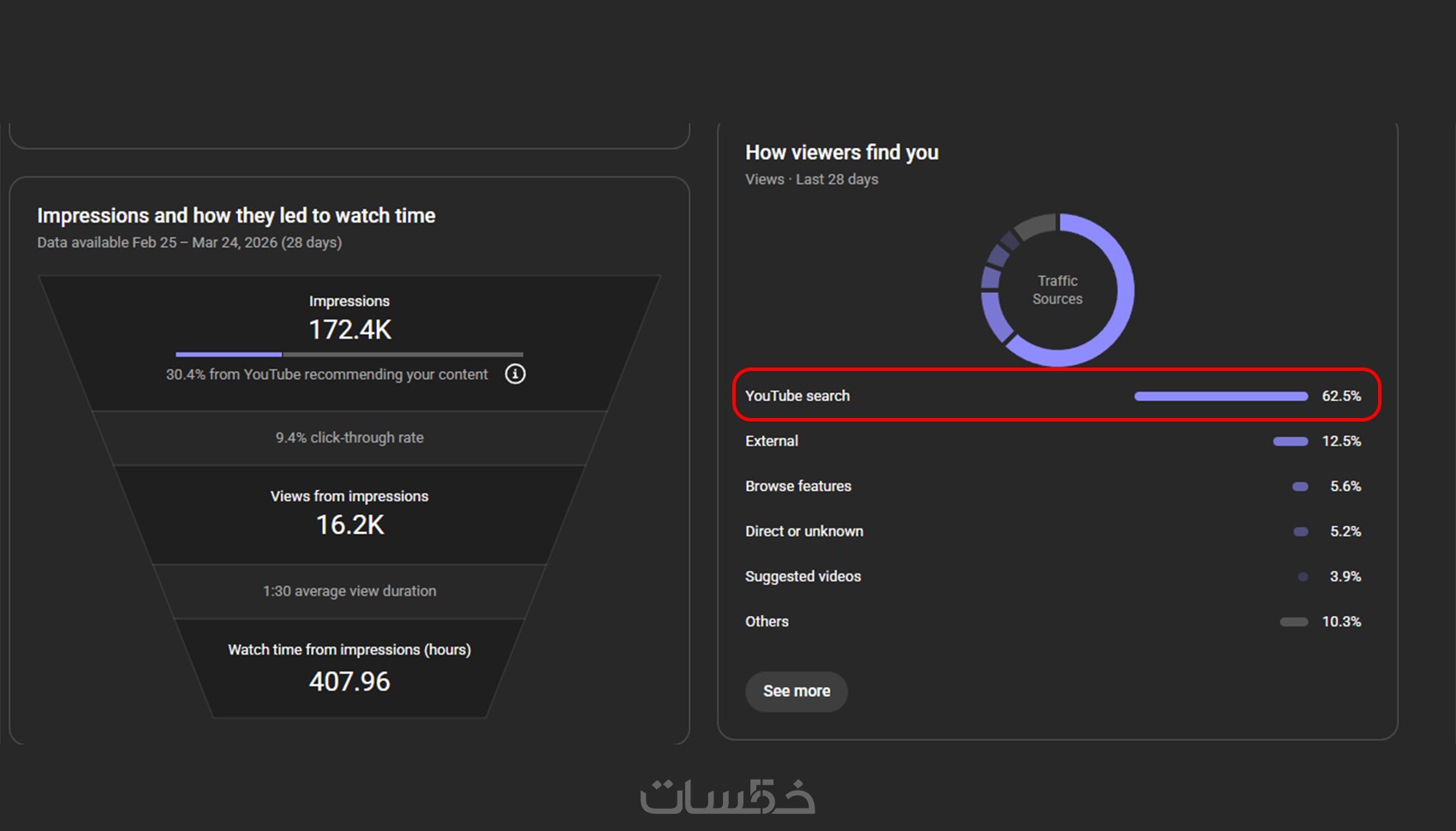1456x831 pixels.
Task: Click the Impressions and watch time heading
Action: click(x=236, y=216)
